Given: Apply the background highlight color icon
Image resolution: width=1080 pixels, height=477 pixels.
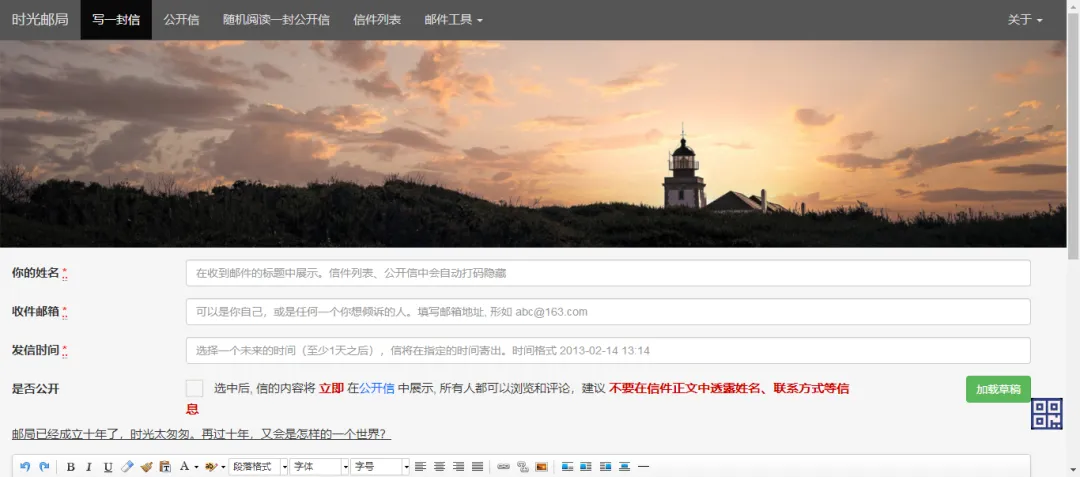Looking at the screenshot, I should 210,467.
